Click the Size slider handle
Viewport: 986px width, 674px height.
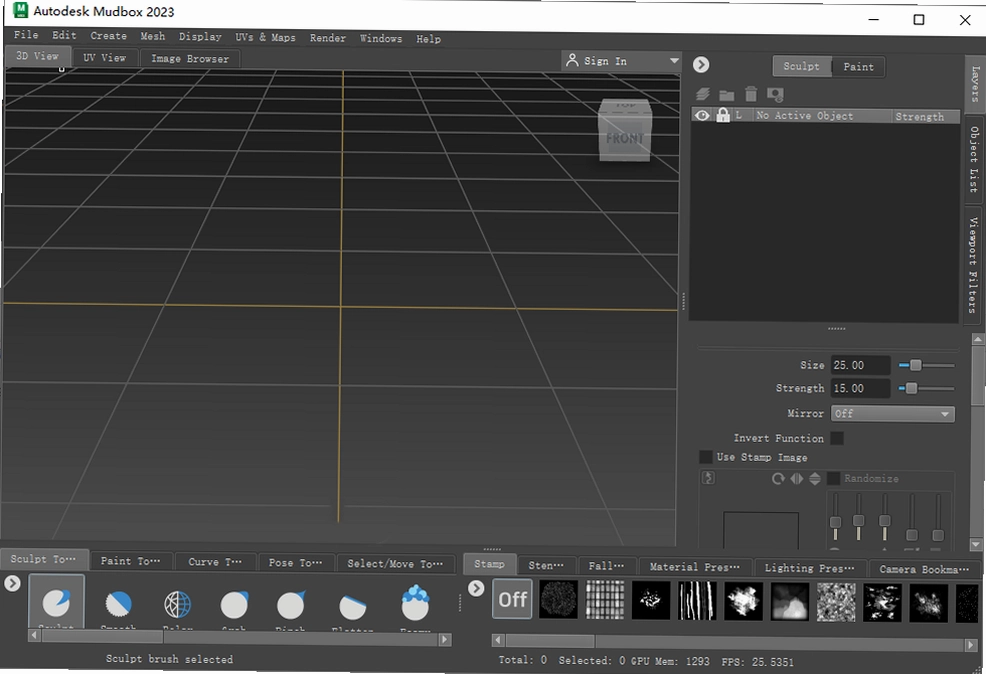tap(916, 365)
